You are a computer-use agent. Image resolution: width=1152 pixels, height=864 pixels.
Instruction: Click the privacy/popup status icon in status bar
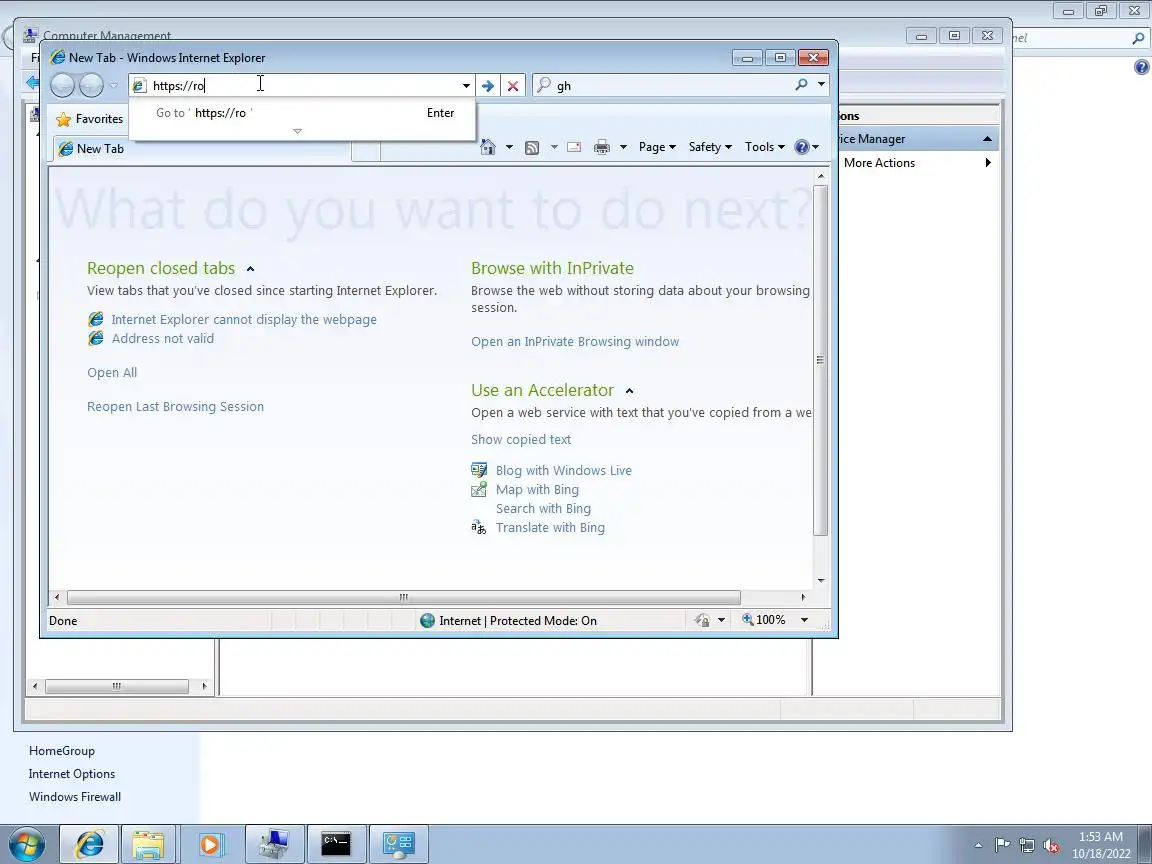[x=702, y=620]
